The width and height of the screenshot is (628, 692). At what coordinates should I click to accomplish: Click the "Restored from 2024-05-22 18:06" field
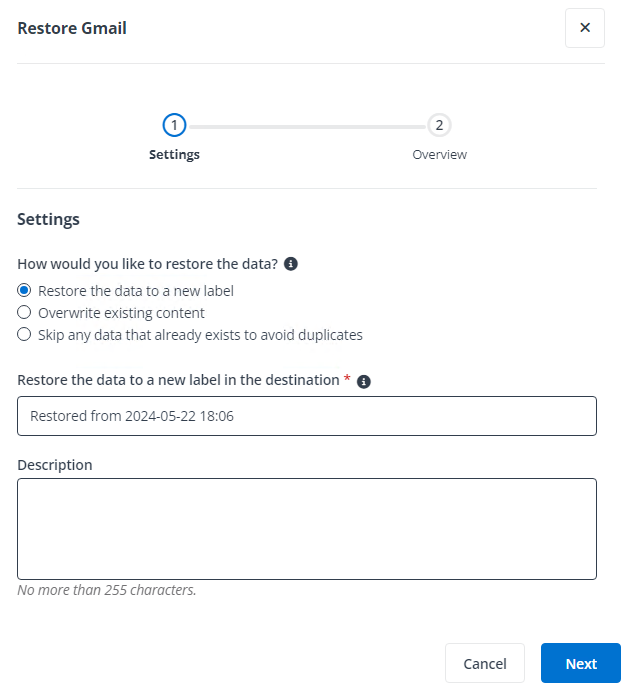point(306,416)
